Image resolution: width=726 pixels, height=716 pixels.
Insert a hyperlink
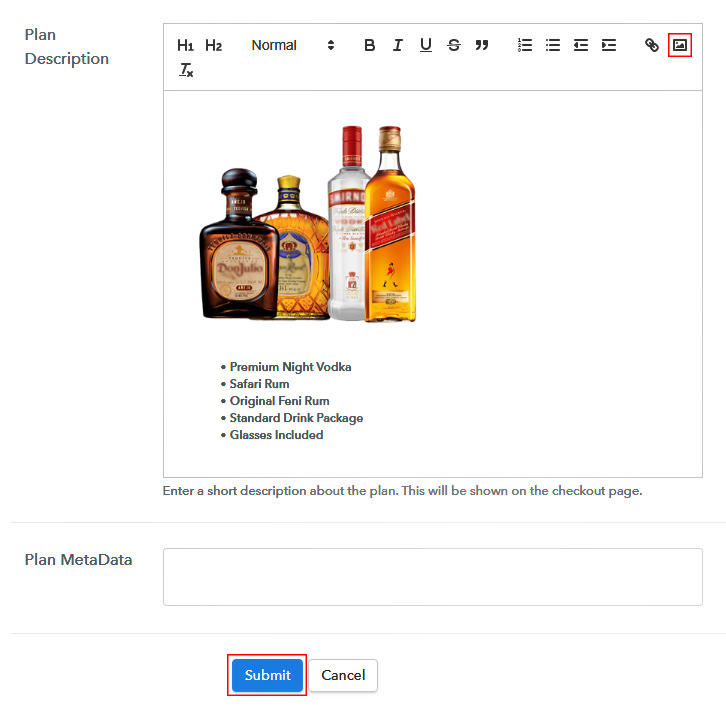point(652,45)
